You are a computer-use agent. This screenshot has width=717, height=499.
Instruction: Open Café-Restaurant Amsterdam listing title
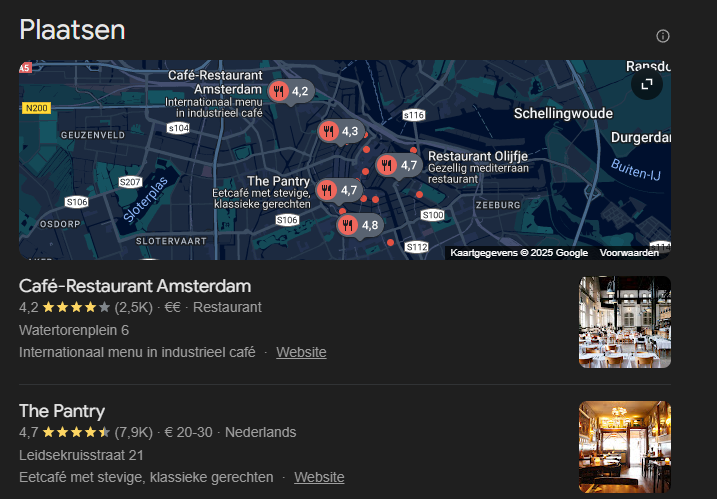(135, 286)
